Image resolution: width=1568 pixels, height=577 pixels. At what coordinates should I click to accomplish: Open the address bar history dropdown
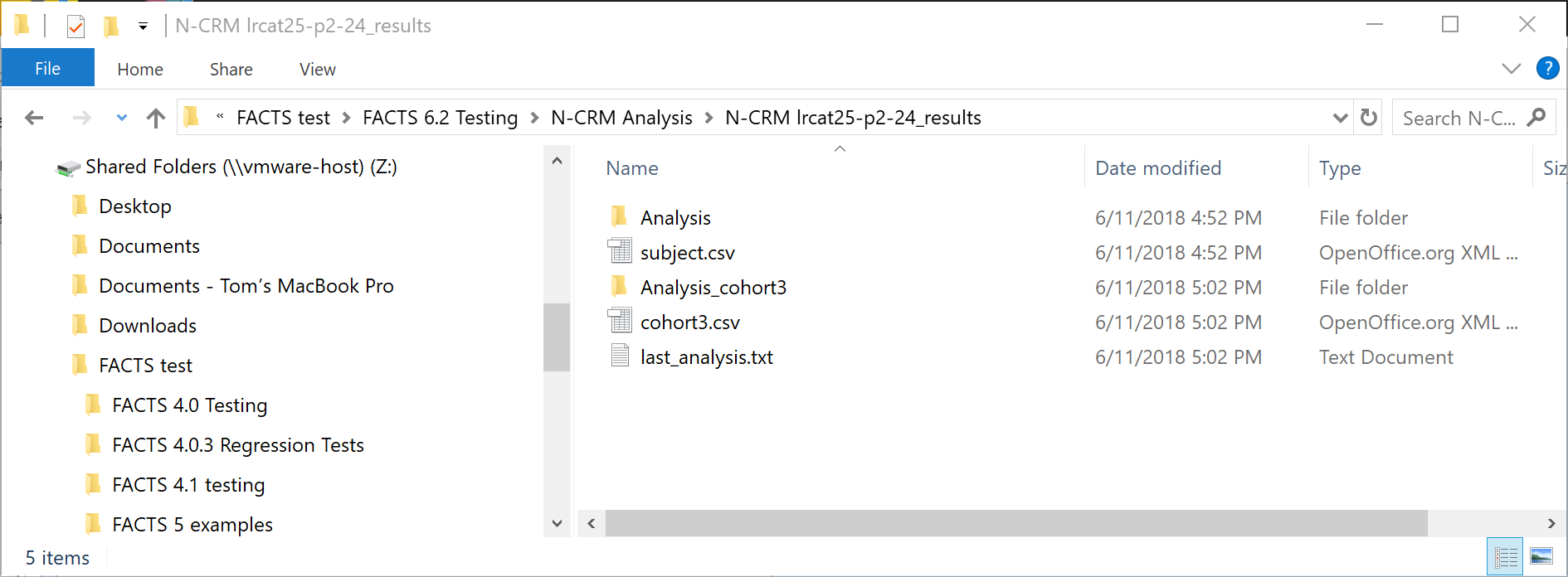click(x=1340, y=118)
